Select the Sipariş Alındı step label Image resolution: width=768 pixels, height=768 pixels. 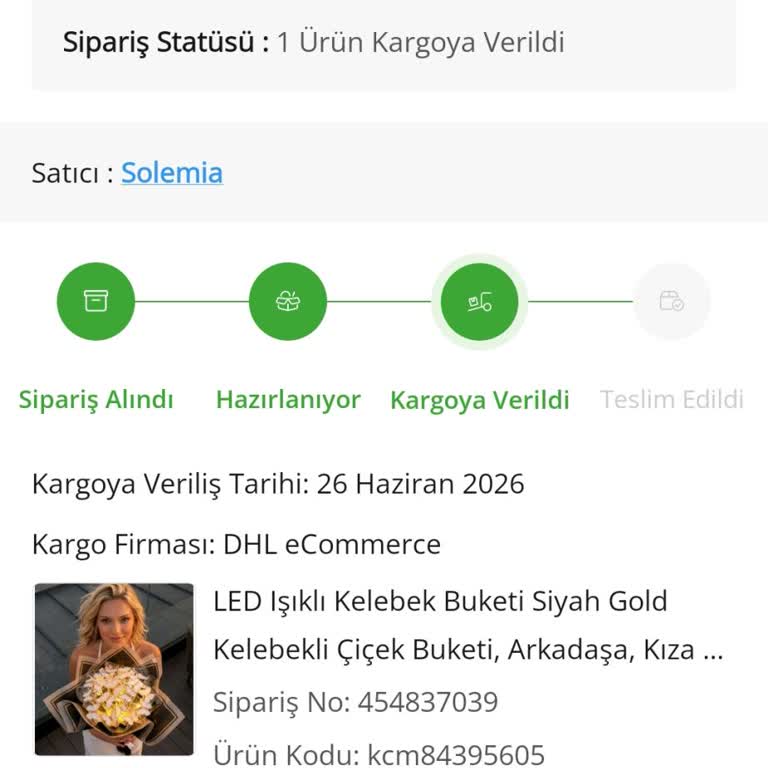pos(96,399)
